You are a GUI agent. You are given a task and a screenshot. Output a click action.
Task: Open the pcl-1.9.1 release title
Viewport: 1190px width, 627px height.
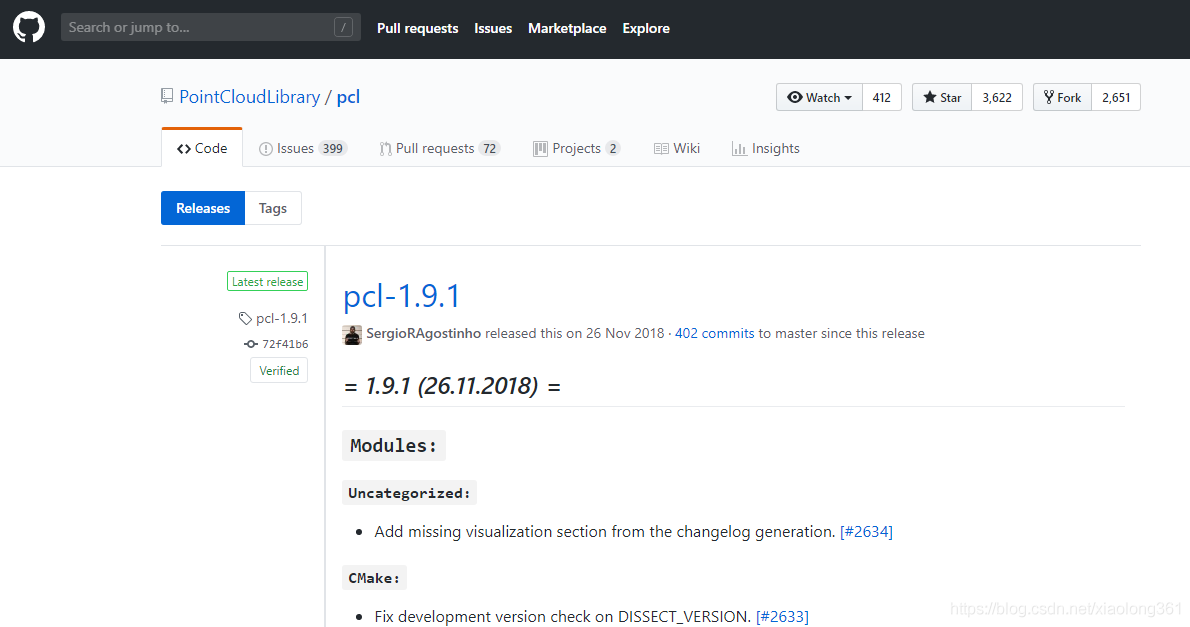click(401, 296)
